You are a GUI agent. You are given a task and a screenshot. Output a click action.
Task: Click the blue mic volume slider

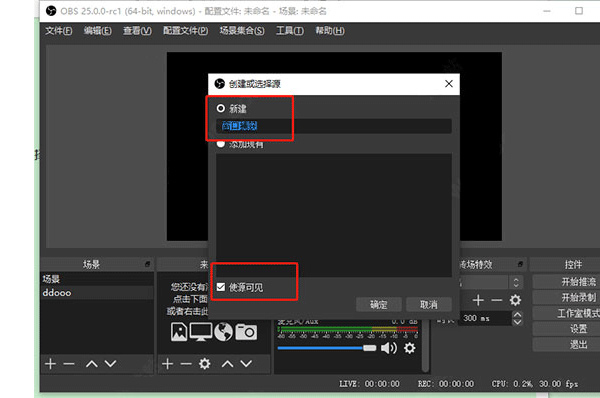pyautogui.click(x=326, y=348)
